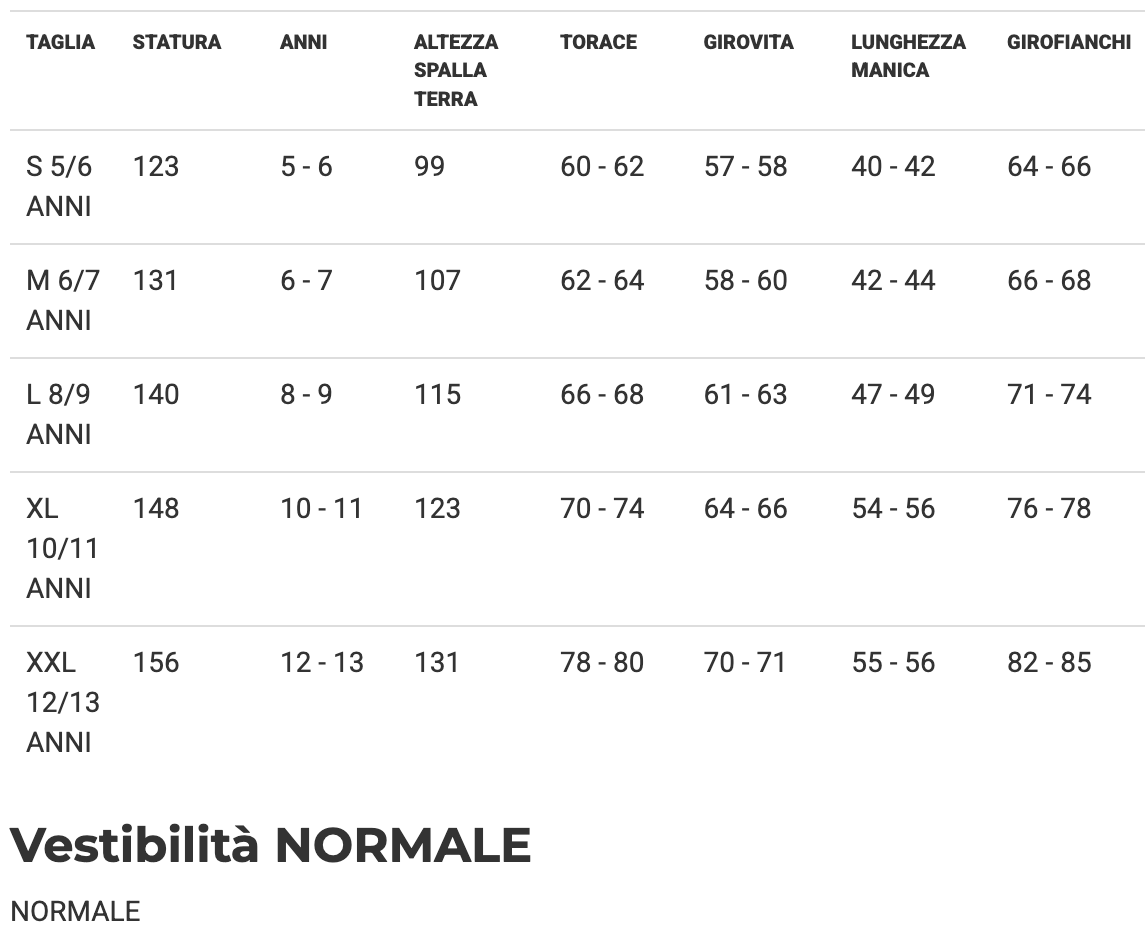This screenshot has height=943, width=1145.
Task: Select the XL 10/11 ANNI size cell
Action: (62, 548)
